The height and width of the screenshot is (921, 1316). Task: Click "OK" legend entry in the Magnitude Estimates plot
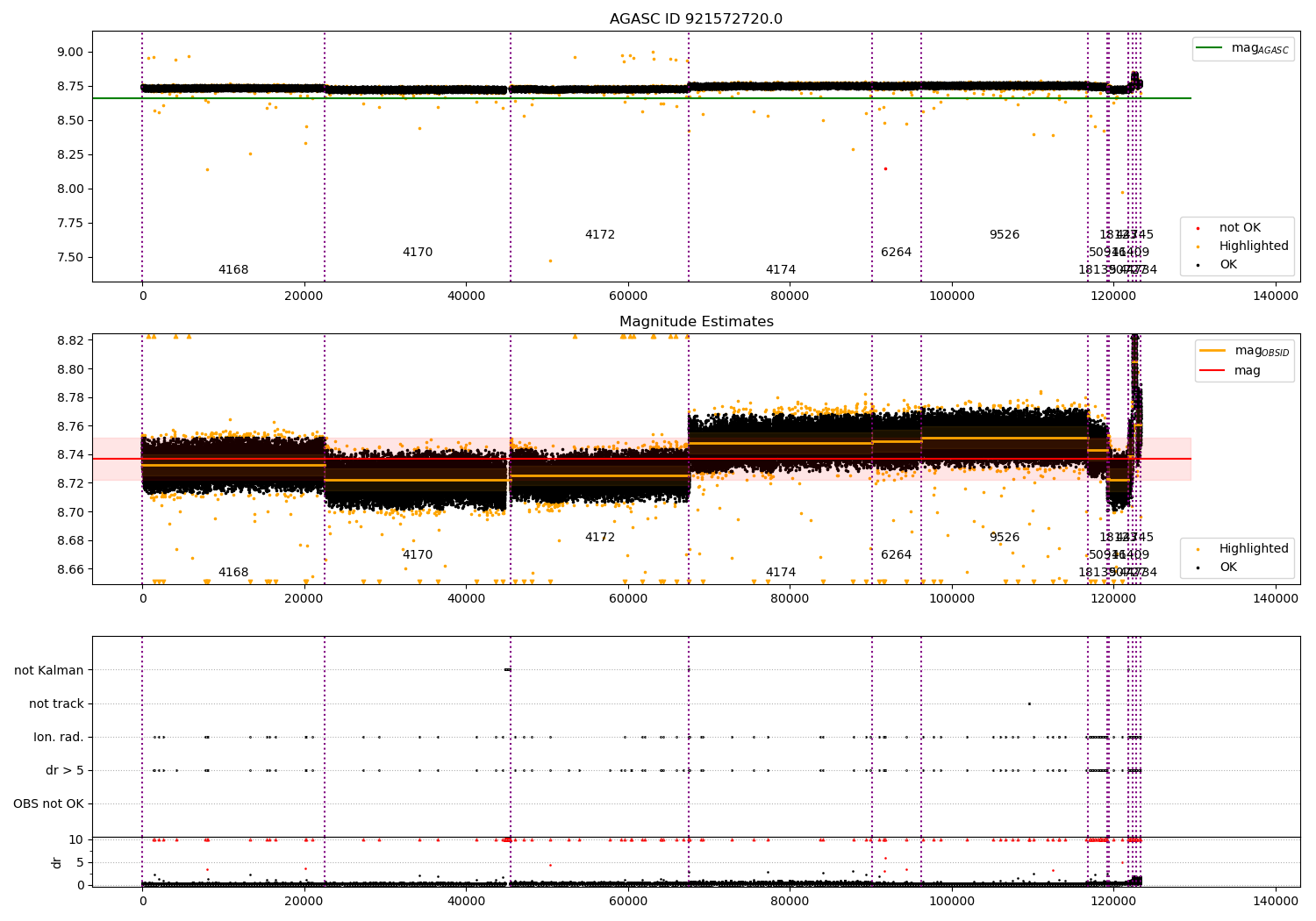(1228, 568)
